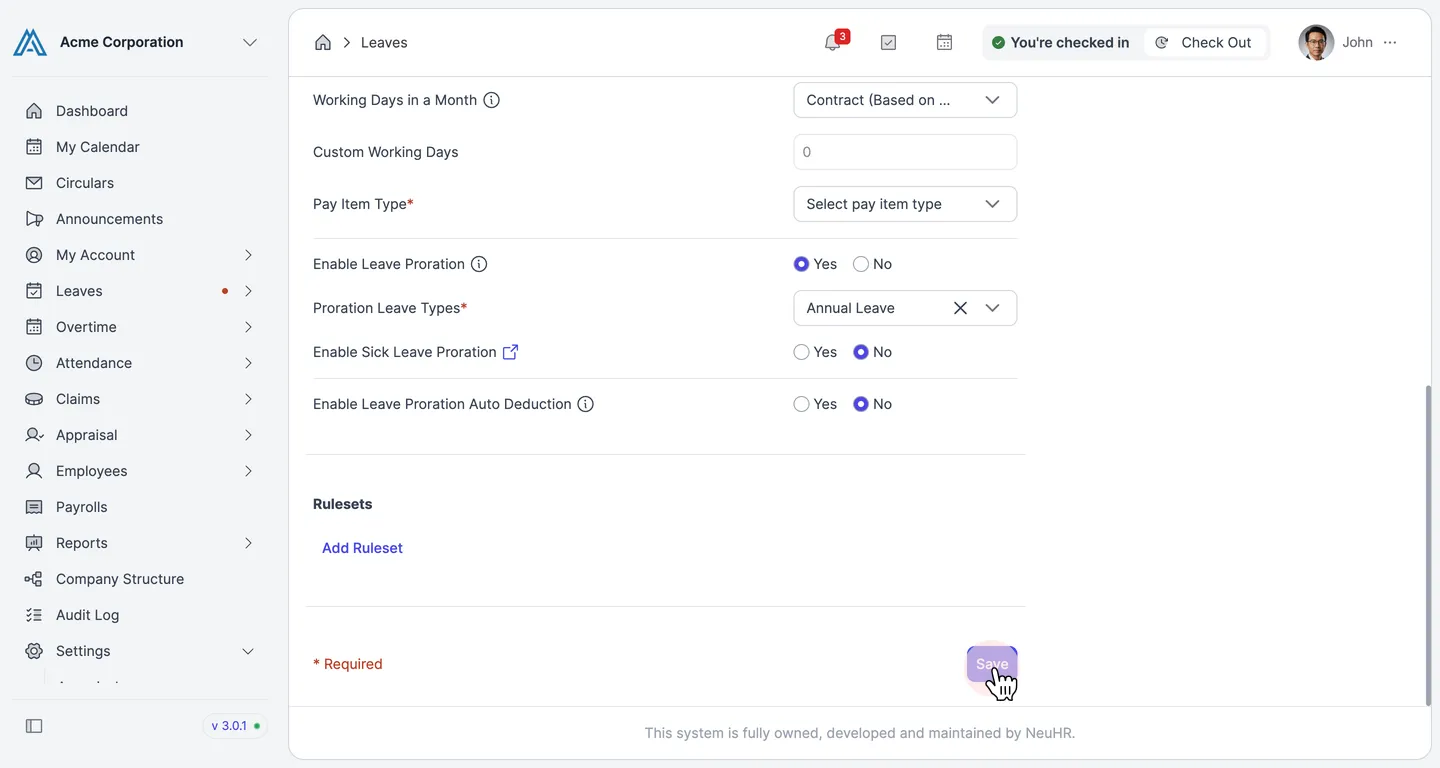Click the Announcements megaphone icon
Viewport: 1440px width, 768px height.
click(x=34, y=219)
